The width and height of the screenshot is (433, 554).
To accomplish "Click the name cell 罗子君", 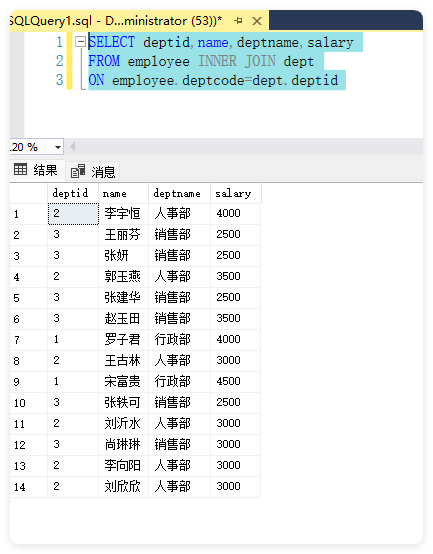I will (124, 340).
